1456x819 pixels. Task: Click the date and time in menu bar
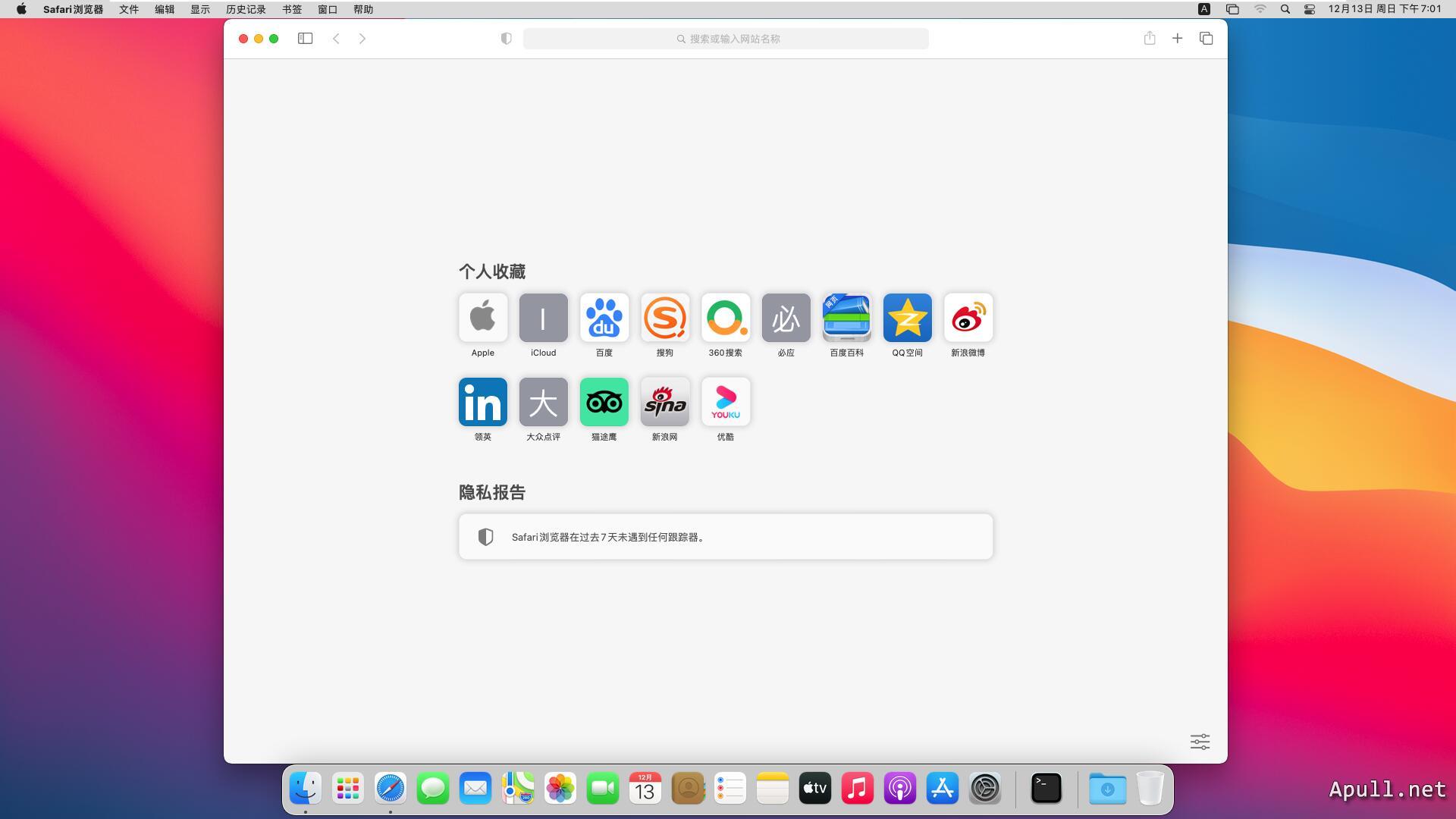pos(1385,9)
